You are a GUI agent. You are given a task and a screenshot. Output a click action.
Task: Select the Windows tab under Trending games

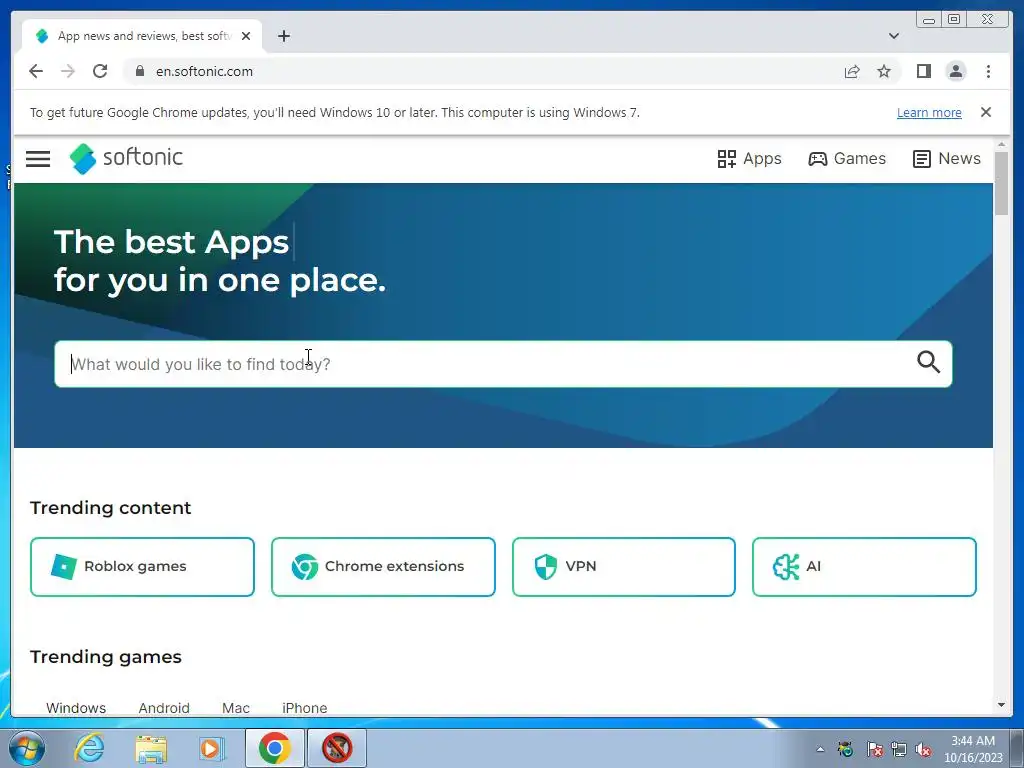[x=76, y=708]
